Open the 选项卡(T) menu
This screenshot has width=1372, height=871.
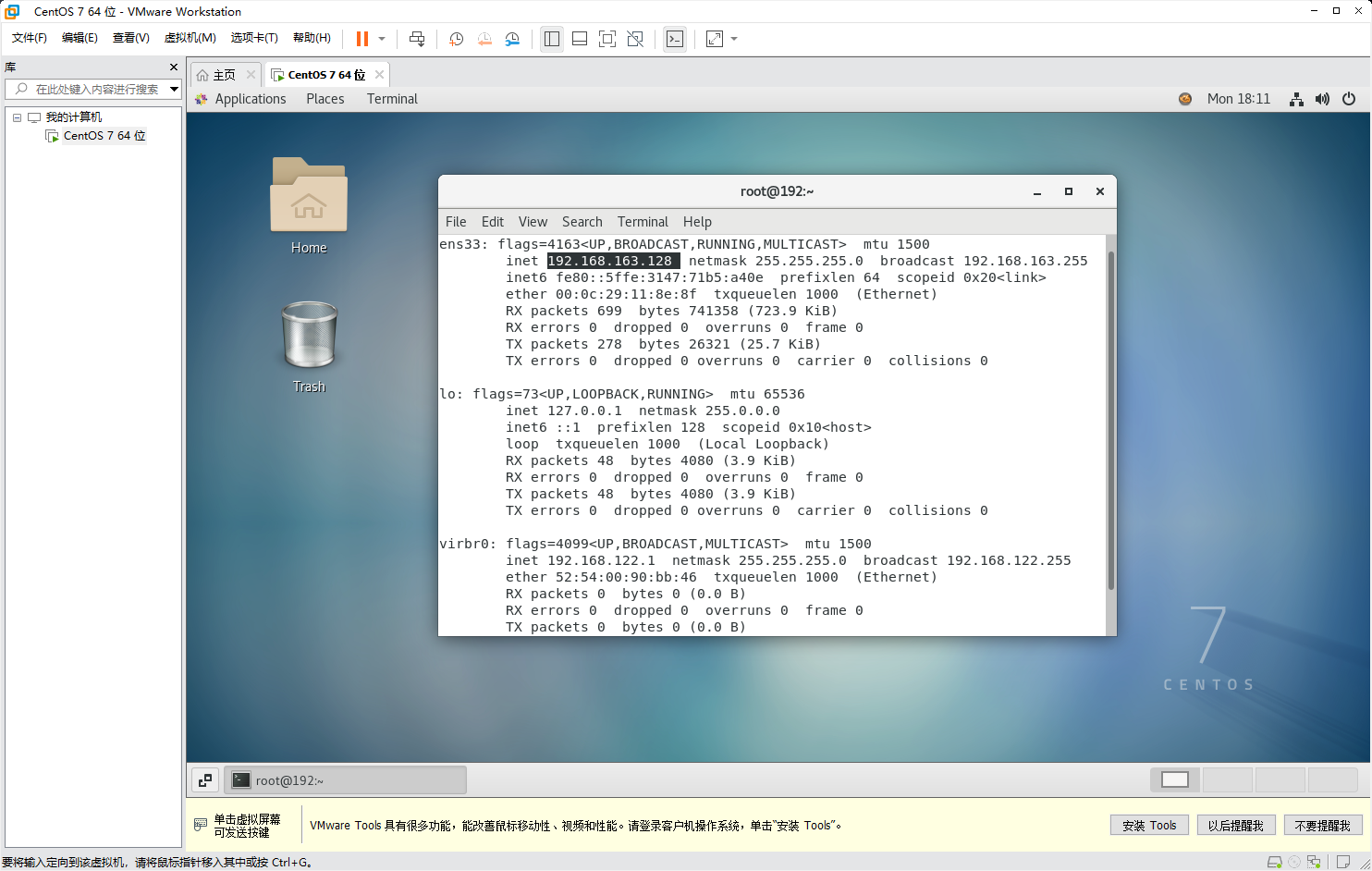pos(254,38)
